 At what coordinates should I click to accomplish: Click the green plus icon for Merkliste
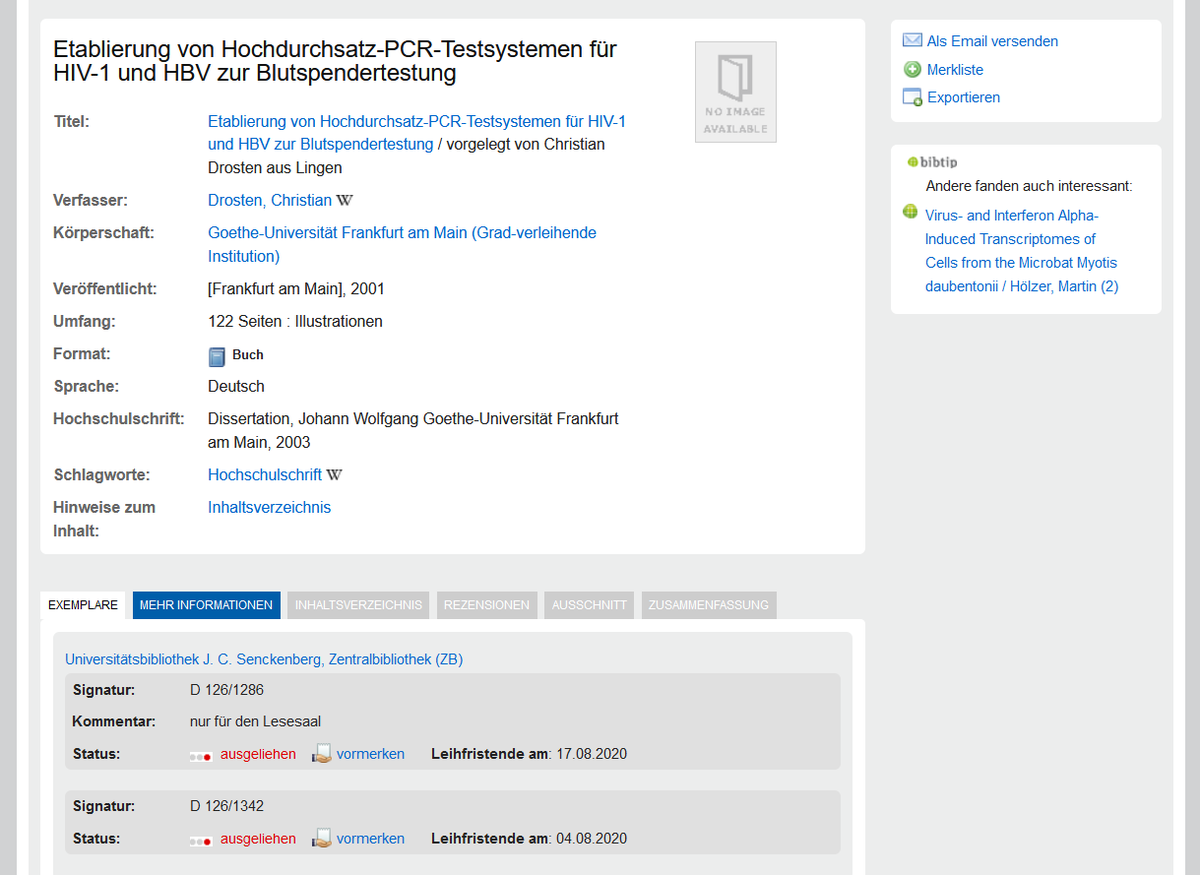point(911,69)
